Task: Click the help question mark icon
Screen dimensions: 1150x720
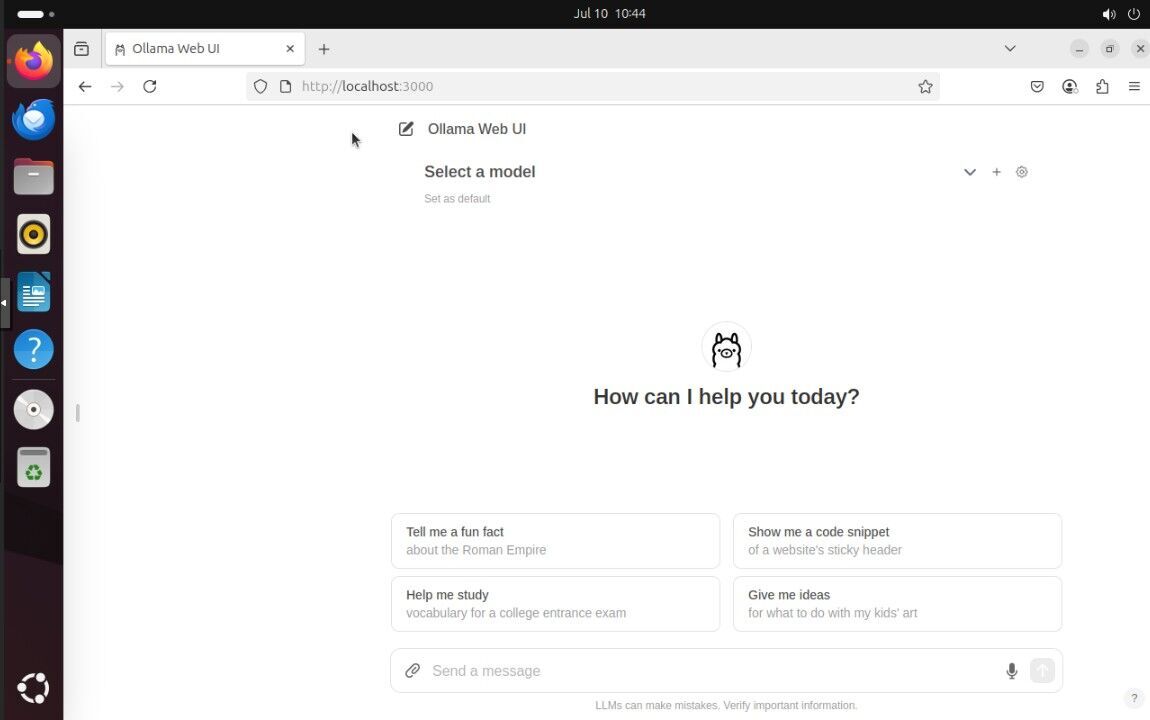Action: pos(1133,698)
